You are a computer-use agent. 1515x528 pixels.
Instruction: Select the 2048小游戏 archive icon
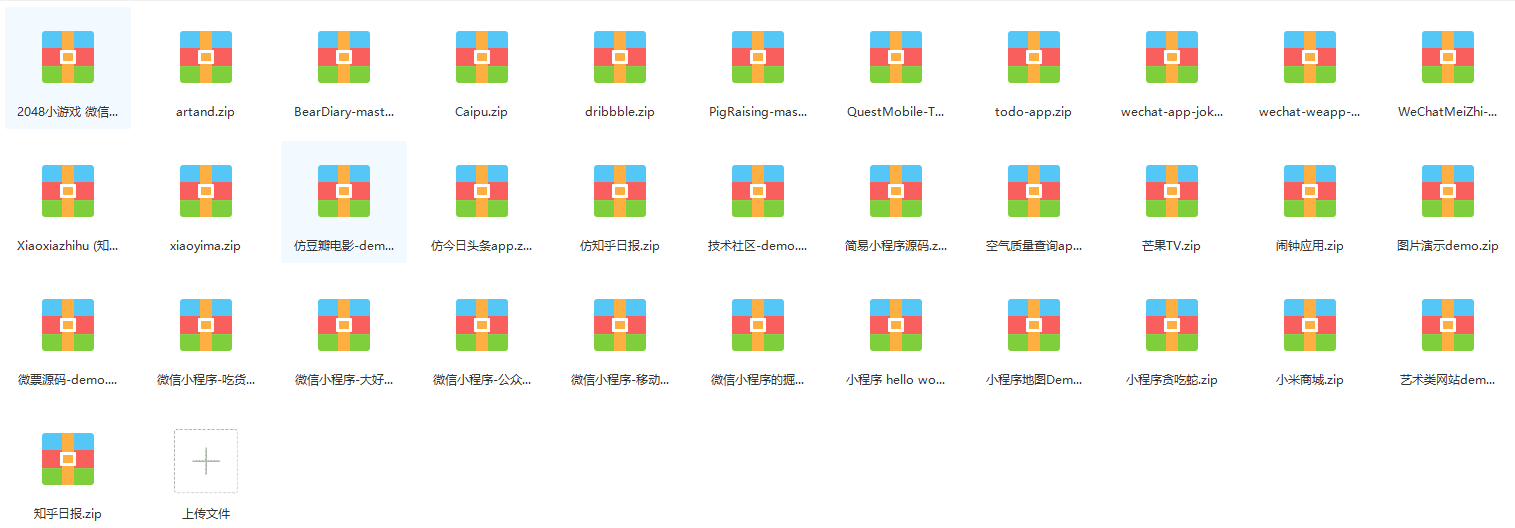(x=68, y=56)
